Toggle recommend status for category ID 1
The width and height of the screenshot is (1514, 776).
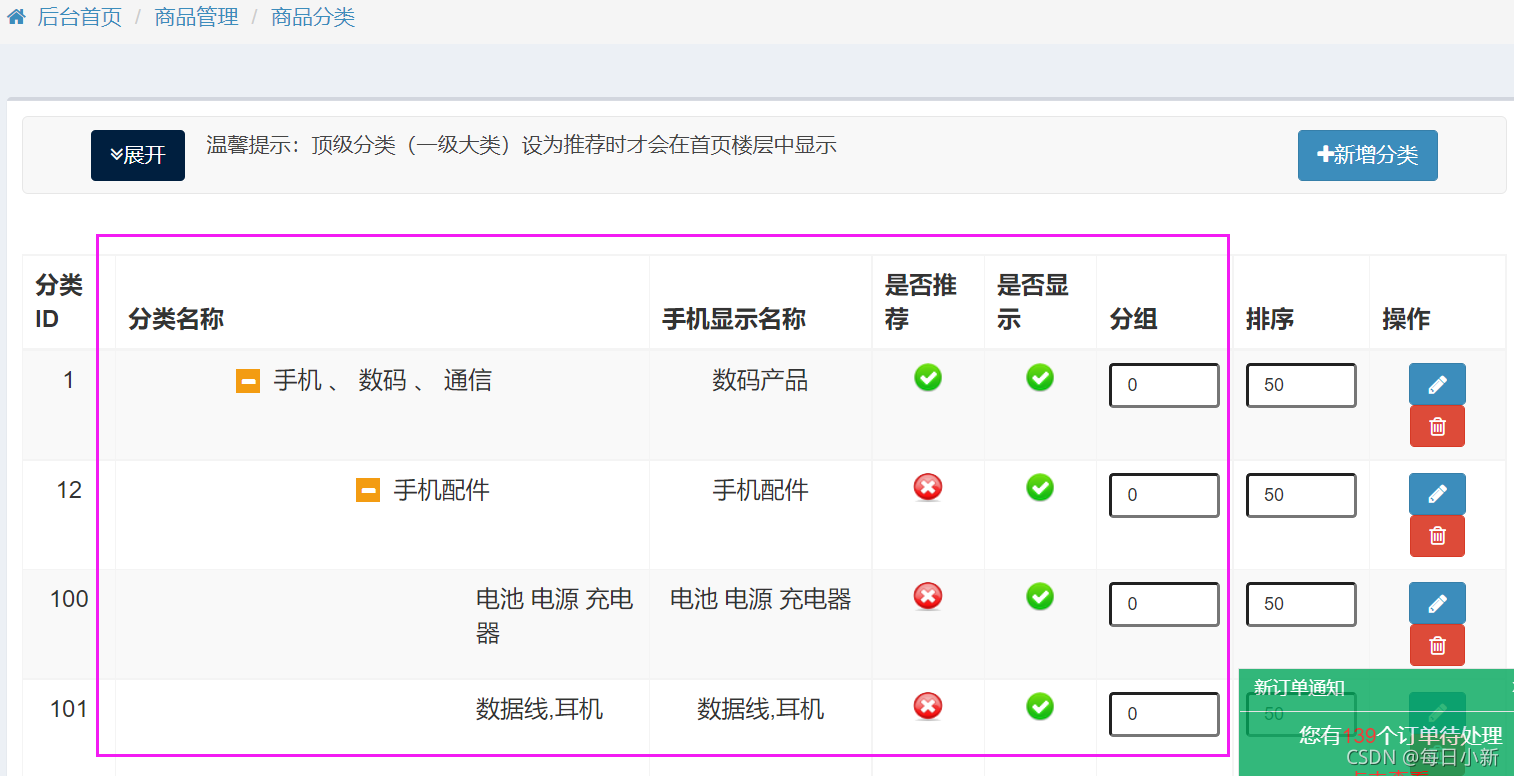point(928,378)
